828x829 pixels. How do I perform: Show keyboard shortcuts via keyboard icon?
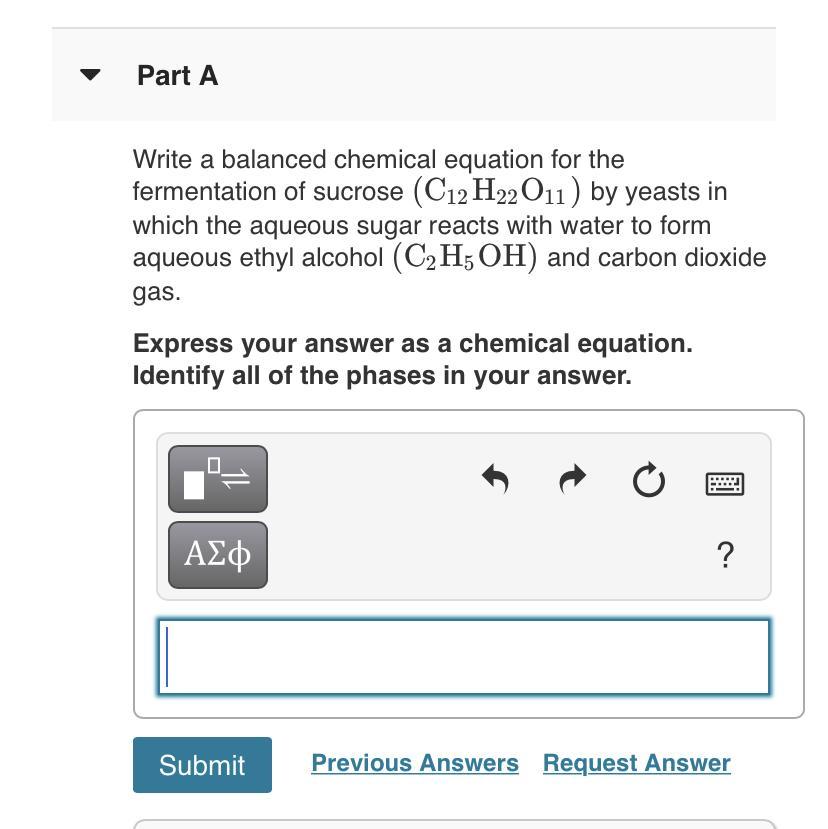pos(725,484)
